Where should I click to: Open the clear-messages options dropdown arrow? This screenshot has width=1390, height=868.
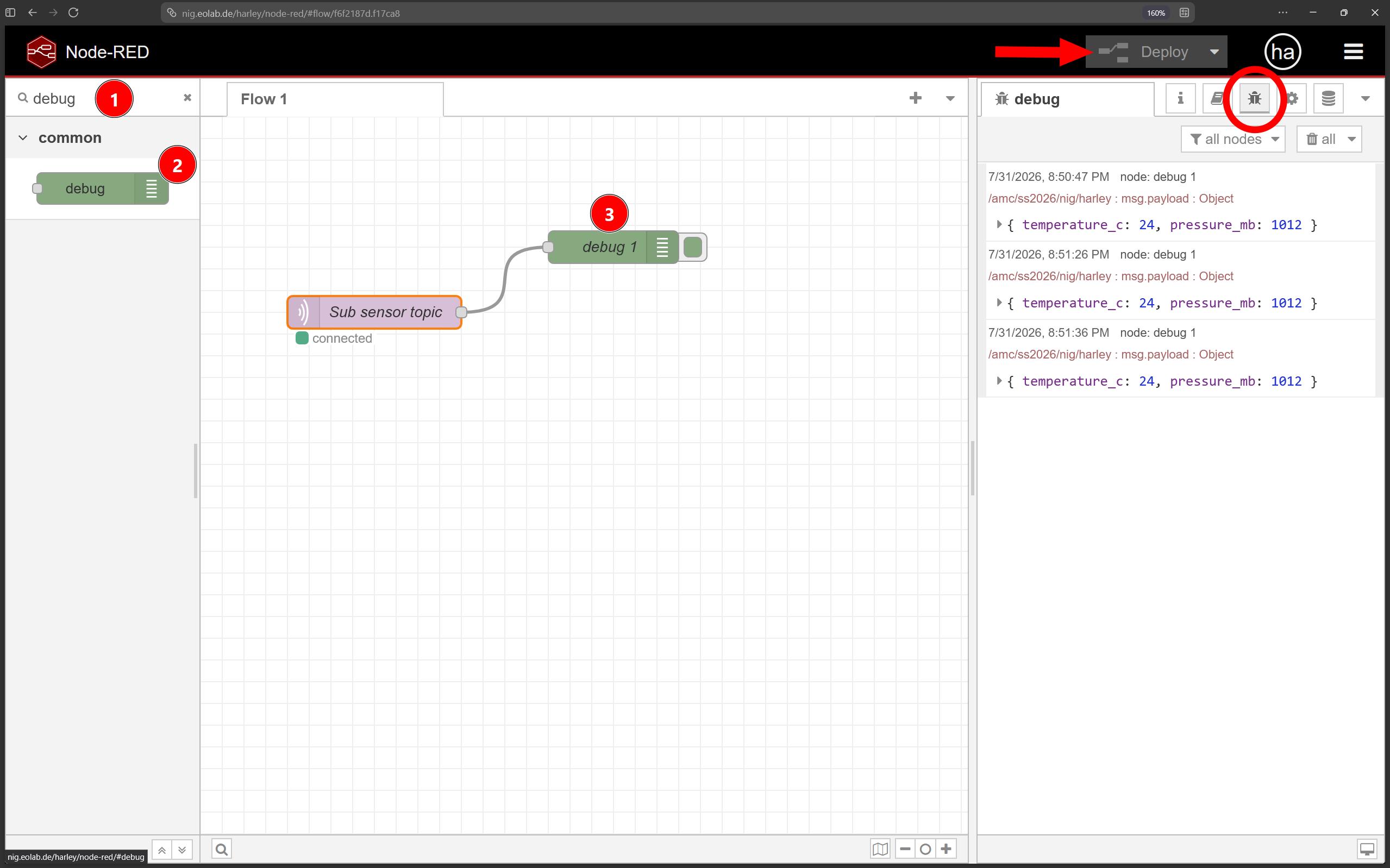point(1351,139)
